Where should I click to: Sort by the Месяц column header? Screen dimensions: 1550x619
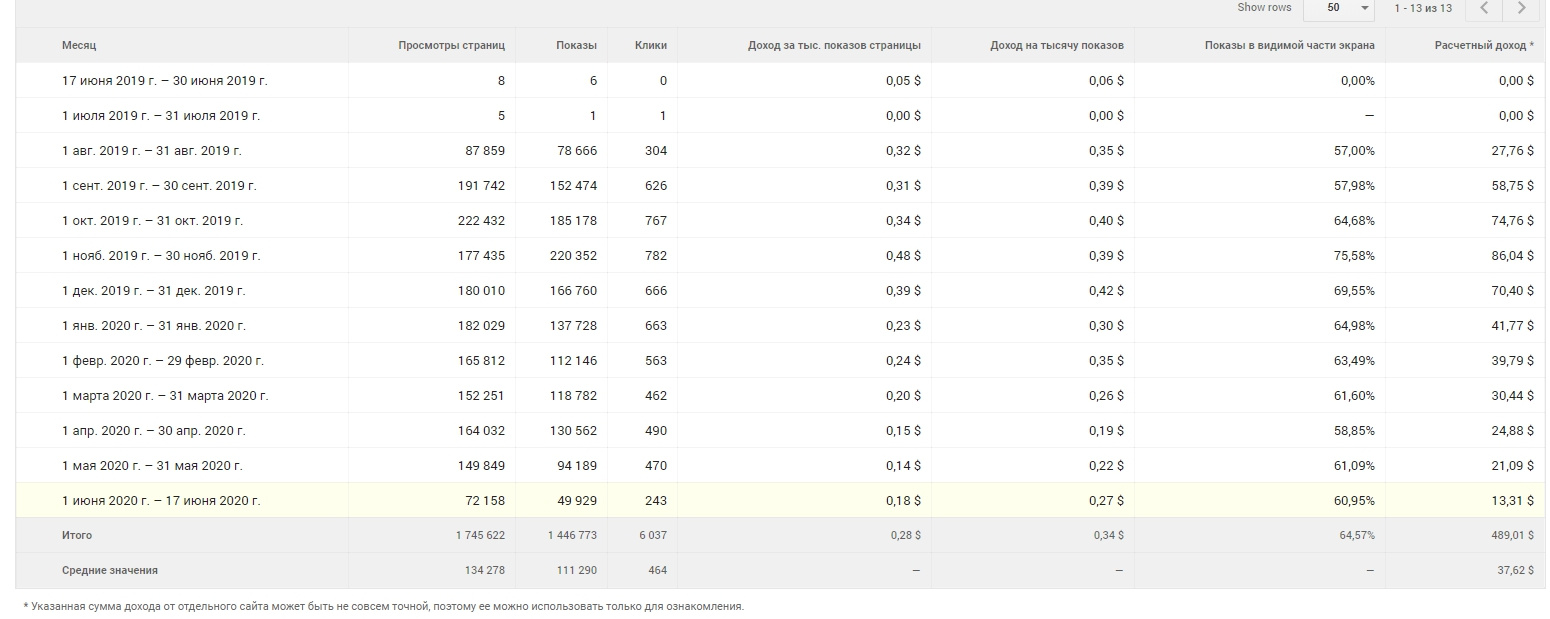coord(79,45)
